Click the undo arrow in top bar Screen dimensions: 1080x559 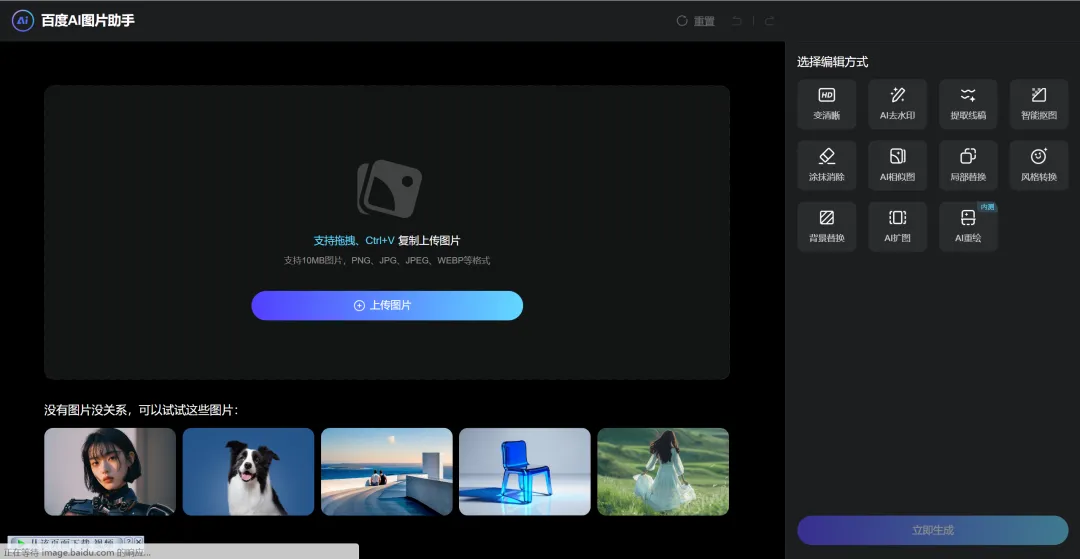[x=737, y=21]
